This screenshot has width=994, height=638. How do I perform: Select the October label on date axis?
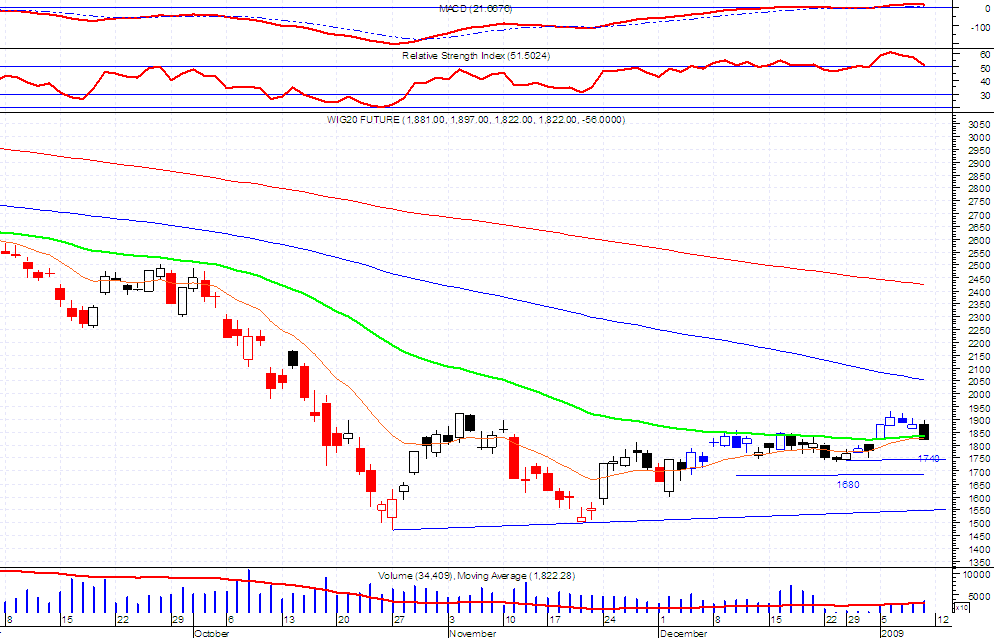(x=212, y=633)
